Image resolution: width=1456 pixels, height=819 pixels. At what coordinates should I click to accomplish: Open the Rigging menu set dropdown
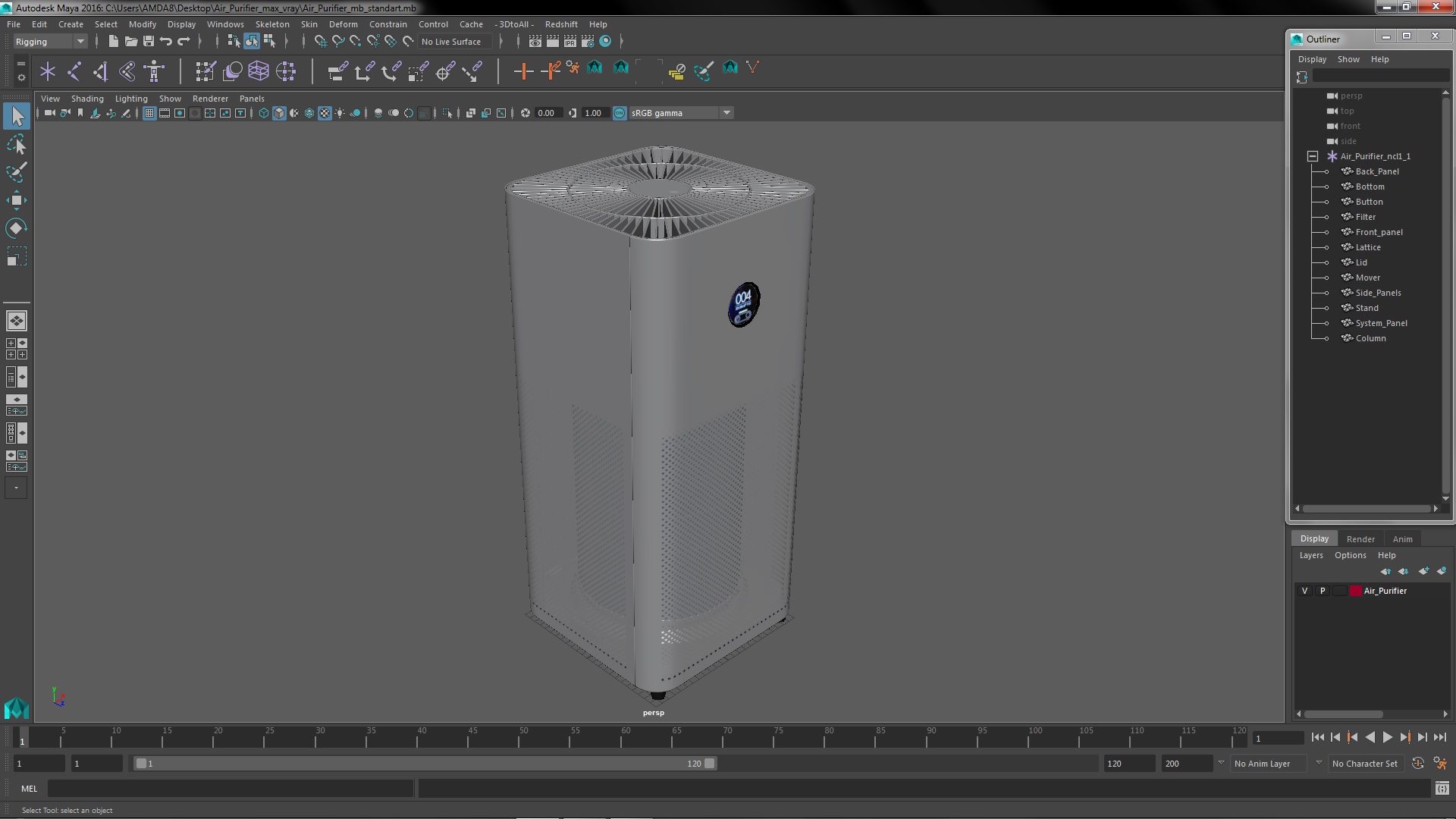50,41
